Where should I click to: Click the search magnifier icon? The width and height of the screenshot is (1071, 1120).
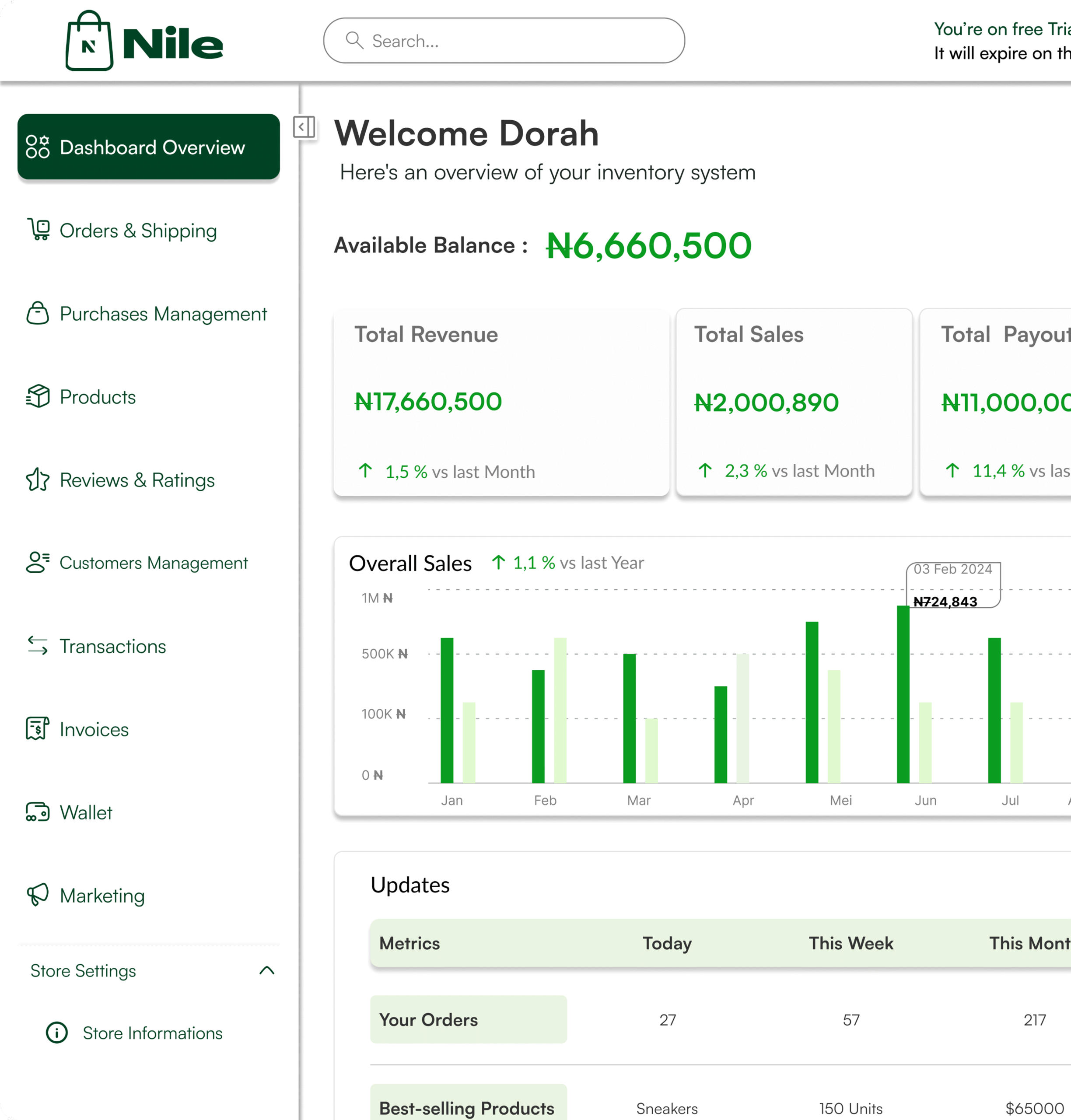354,41
